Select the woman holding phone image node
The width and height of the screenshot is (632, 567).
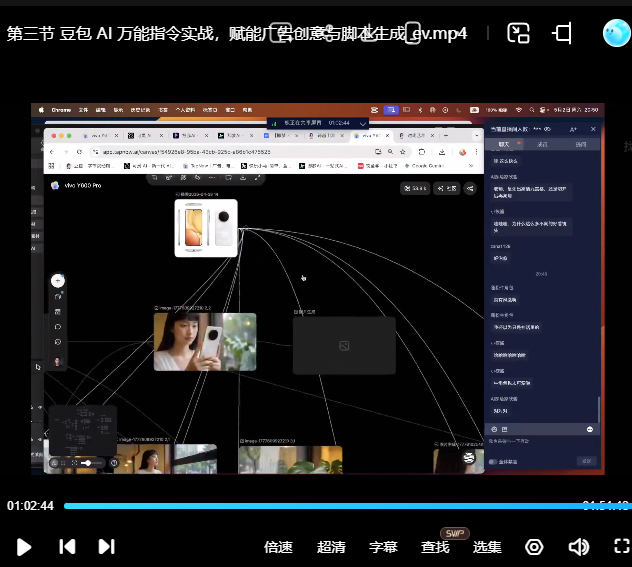tap(205, 342)
